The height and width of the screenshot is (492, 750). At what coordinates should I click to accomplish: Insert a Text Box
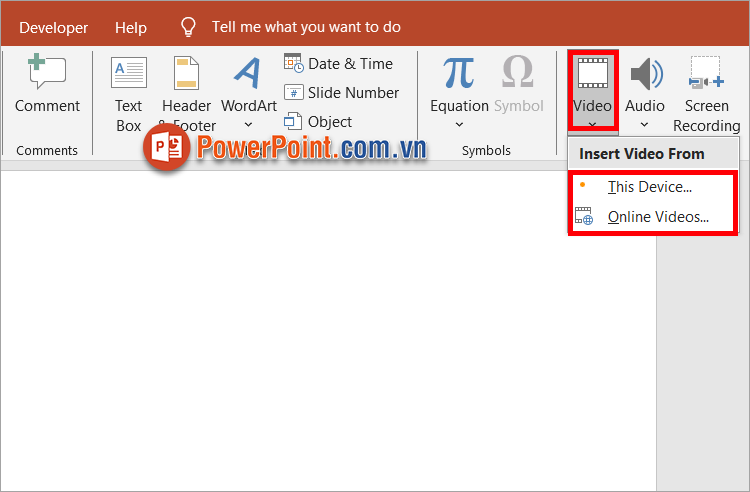coord(129,75)
